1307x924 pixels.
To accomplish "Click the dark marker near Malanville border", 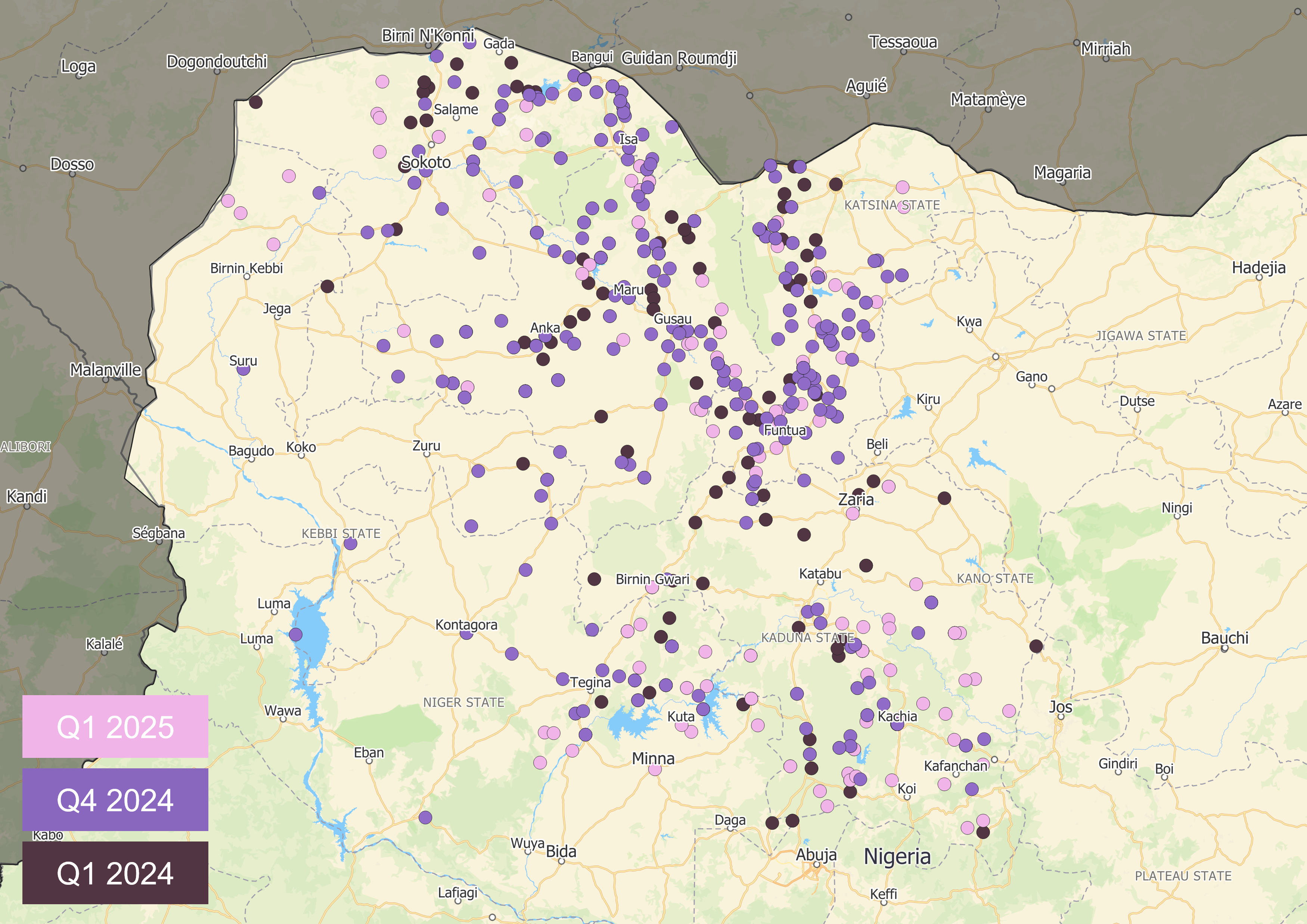I will coord(327,286).
